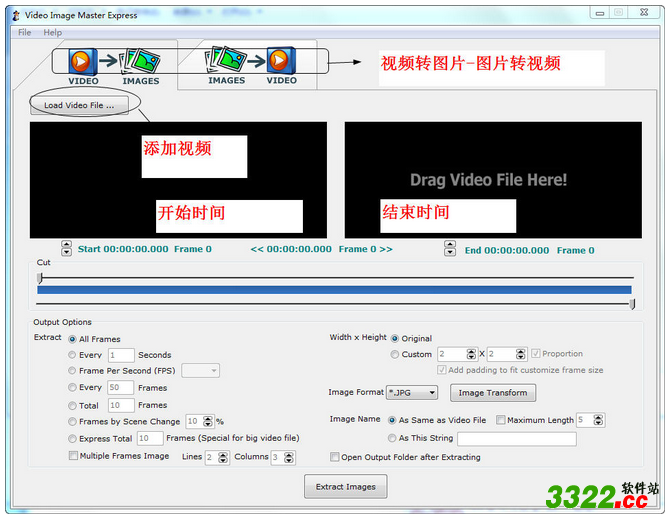Image resolution: width=666 pixels, height=516 pixels.
Task: Open the Image Format *.JPG dropdown
Action: pyautogui.click(x=412, y=393)
